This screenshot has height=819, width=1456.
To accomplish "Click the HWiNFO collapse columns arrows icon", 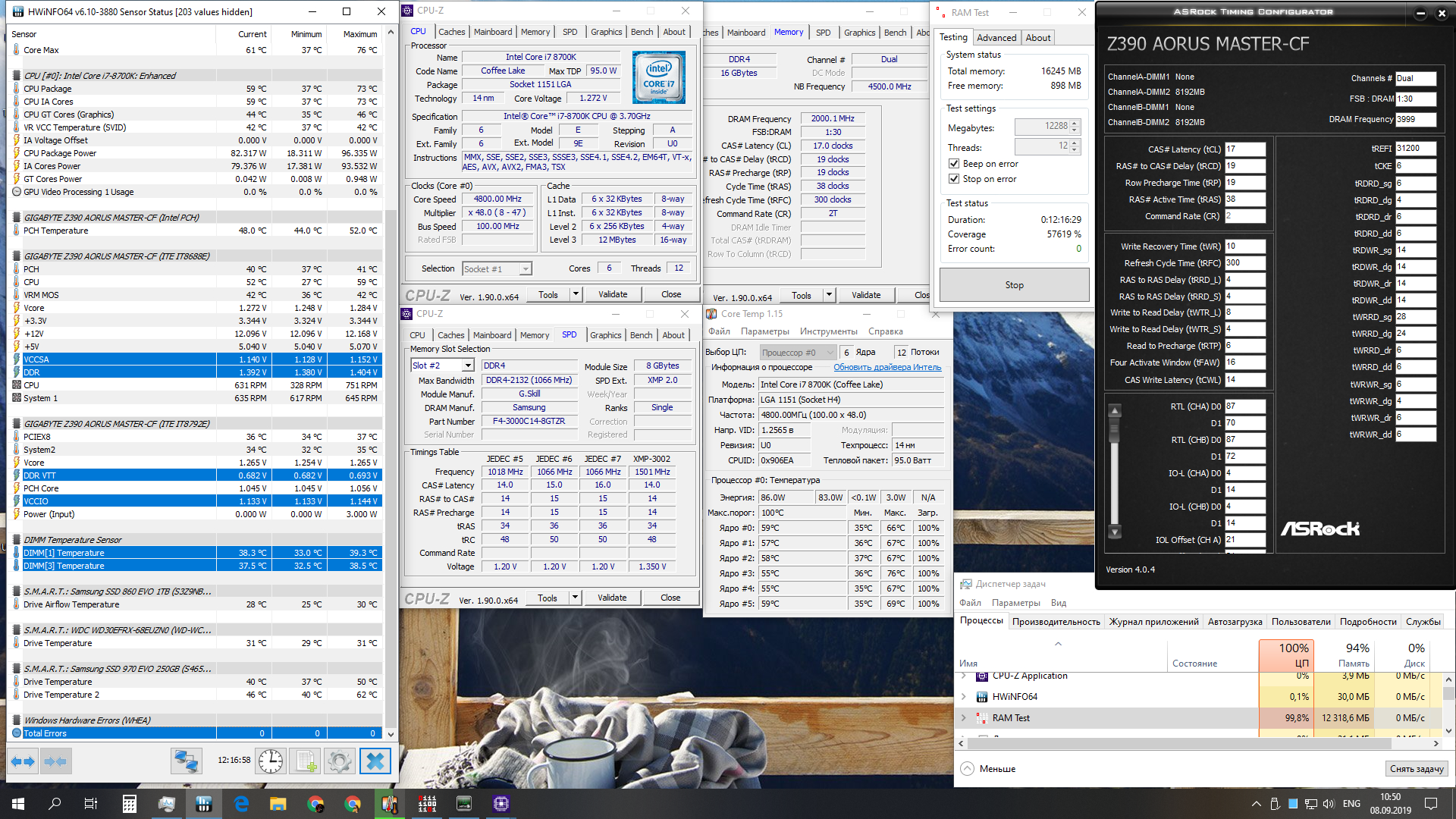I will [55, 761].
